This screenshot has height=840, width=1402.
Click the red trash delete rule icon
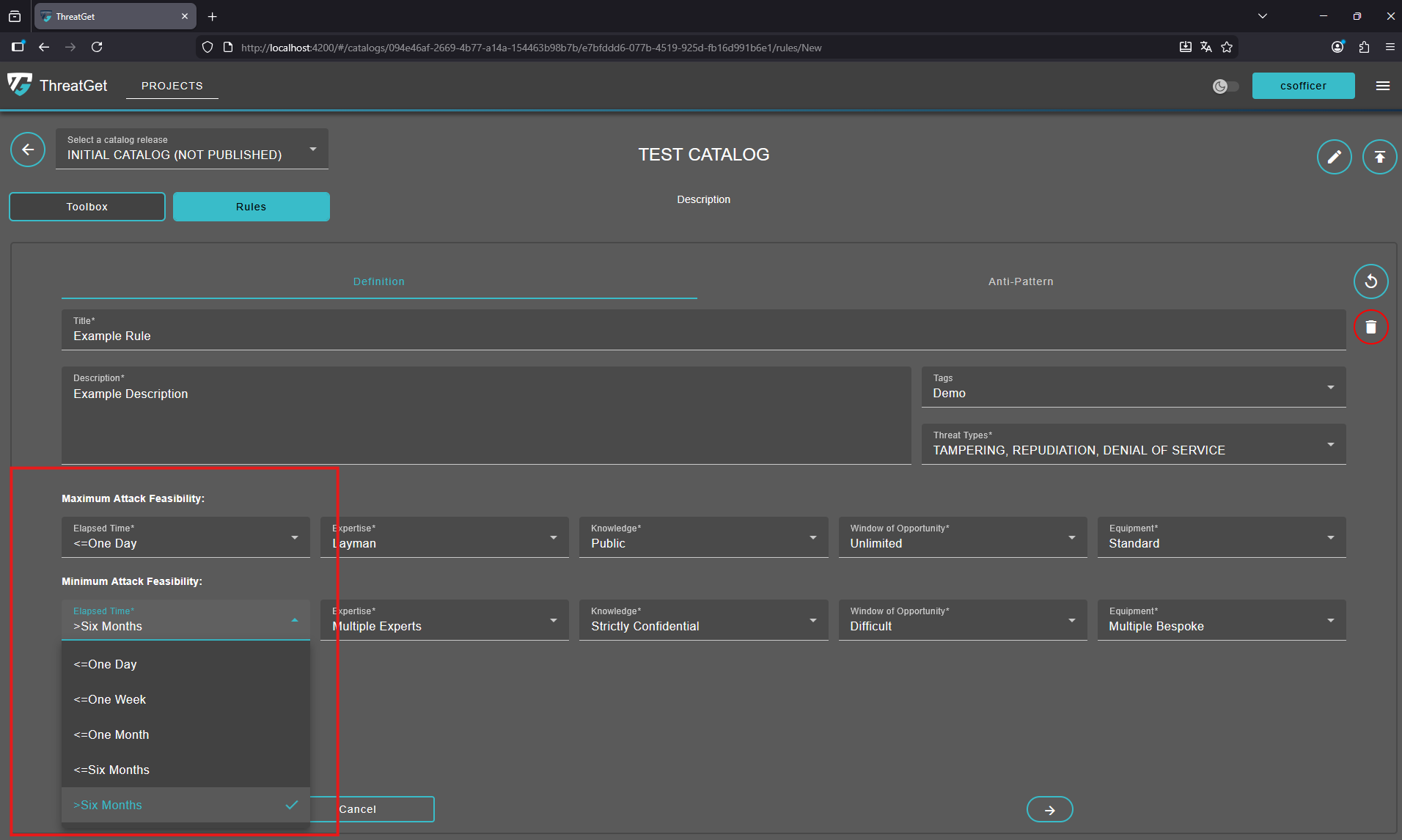tap(1370, 327)
